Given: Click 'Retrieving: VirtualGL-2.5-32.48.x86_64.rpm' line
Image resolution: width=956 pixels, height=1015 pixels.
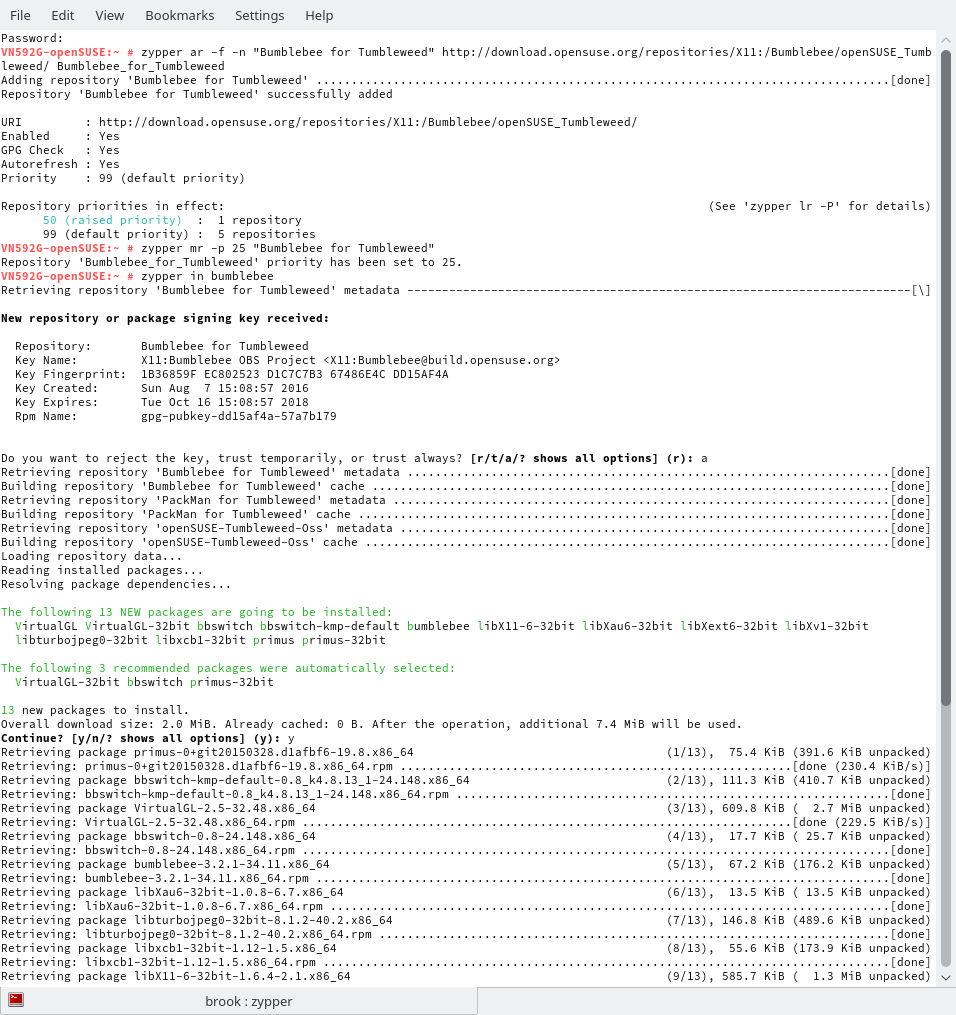Looking at the screenshot, I should 466,822.
